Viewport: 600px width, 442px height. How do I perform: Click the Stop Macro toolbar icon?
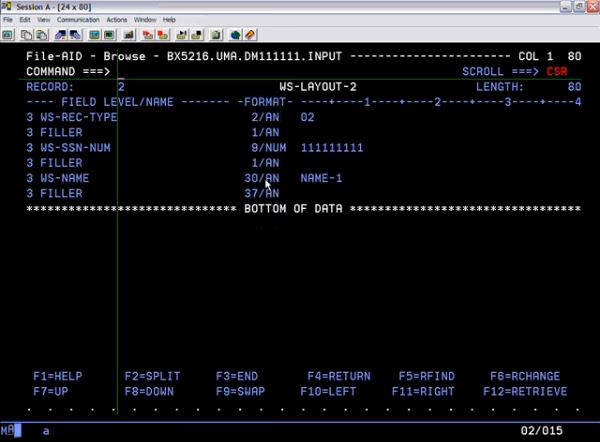pos(163,35)
